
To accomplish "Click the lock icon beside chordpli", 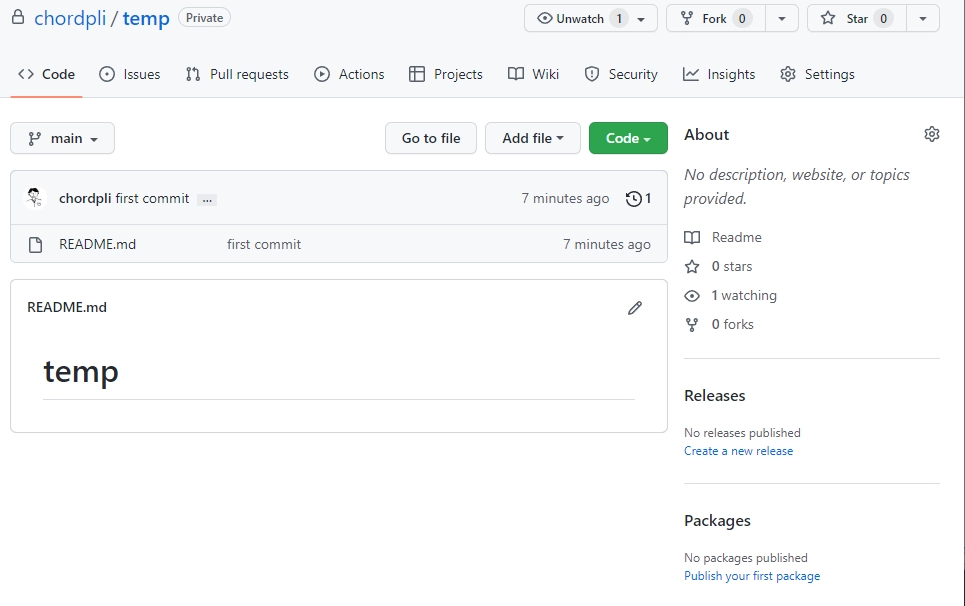I will 18,17.
